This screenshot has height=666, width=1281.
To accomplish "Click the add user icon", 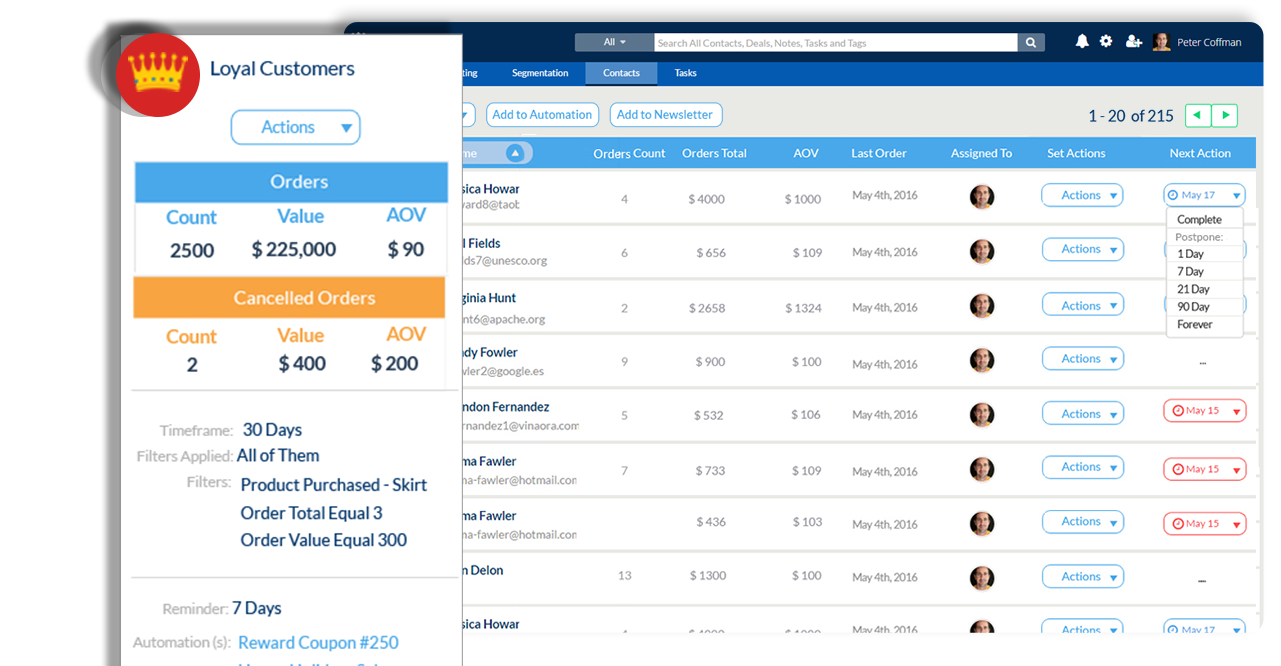I will tap(1133, 42).
